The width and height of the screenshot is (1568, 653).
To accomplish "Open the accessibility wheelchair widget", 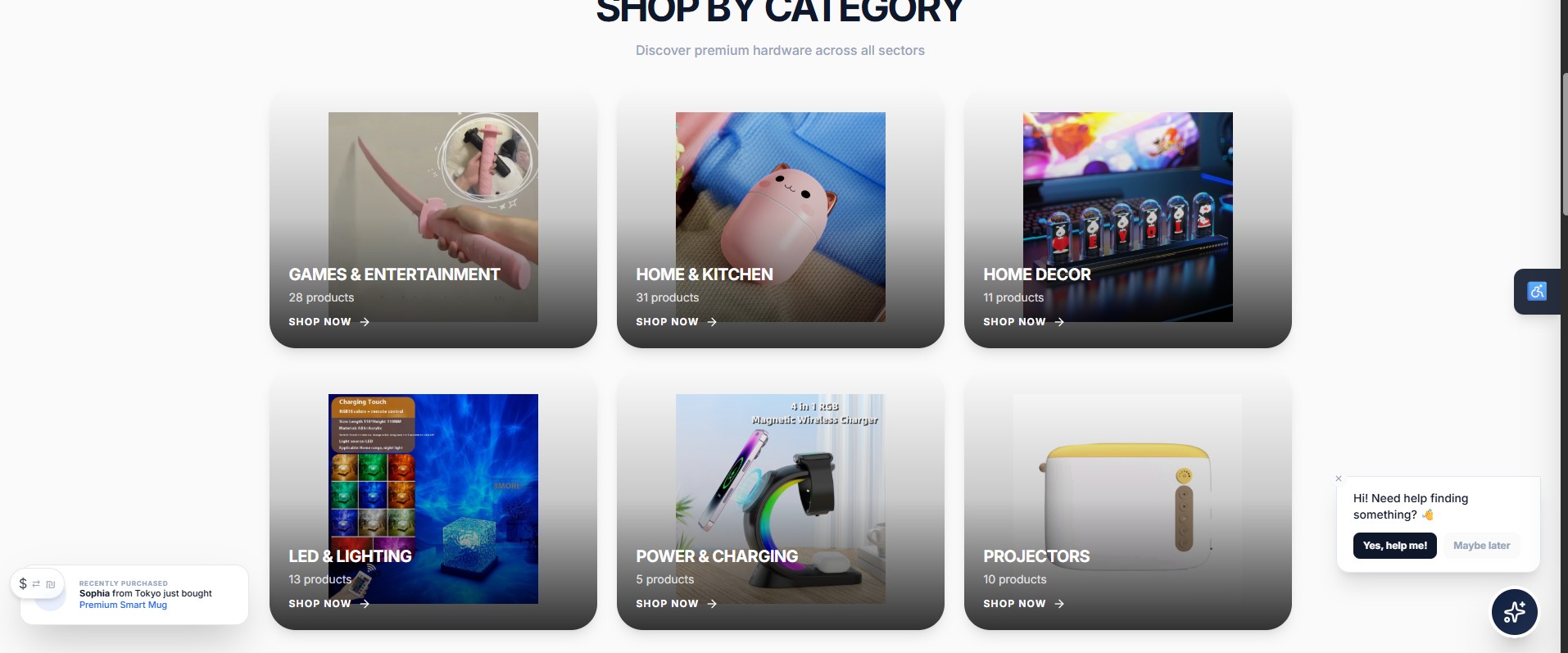I will click(x=1537, y=291).
